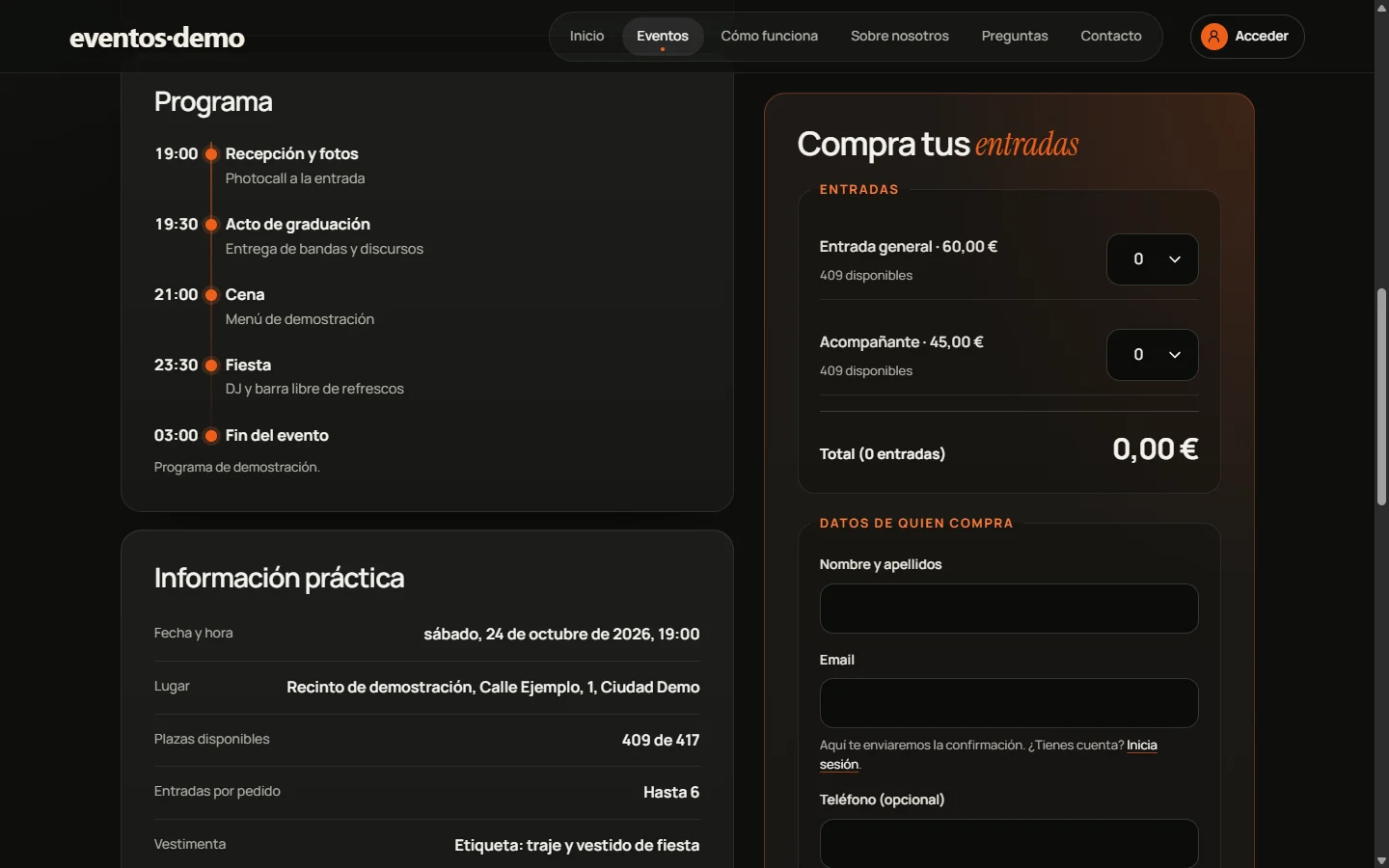The image size is (1389, 868).
Task: Click the 21:00 Cena timeline dot
Action: pyautogui.click(x=211, y=295)
